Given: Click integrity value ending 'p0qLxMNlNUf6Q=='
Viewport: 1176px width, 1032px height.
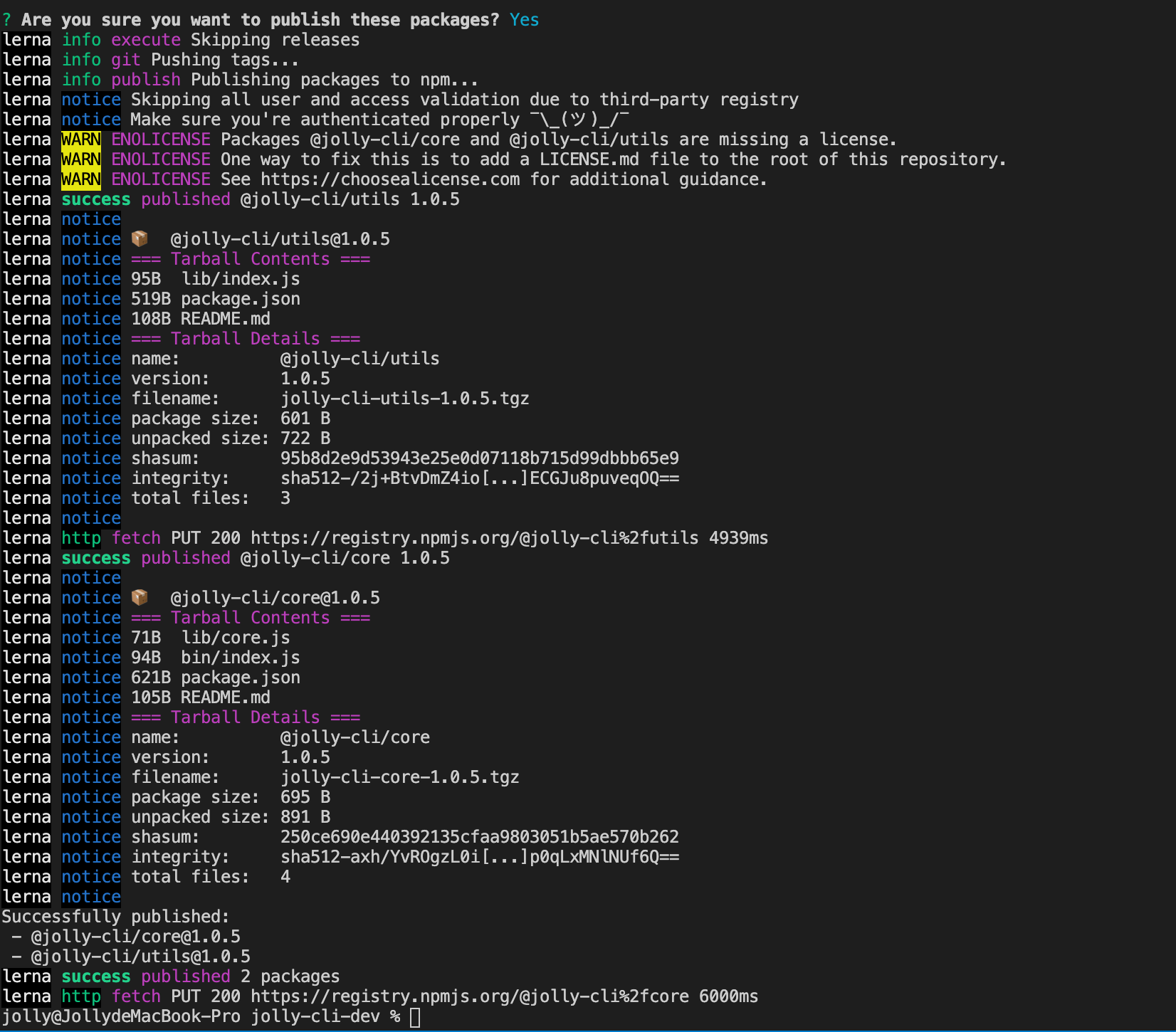Looking at the screenshot, I should [480, 857].
